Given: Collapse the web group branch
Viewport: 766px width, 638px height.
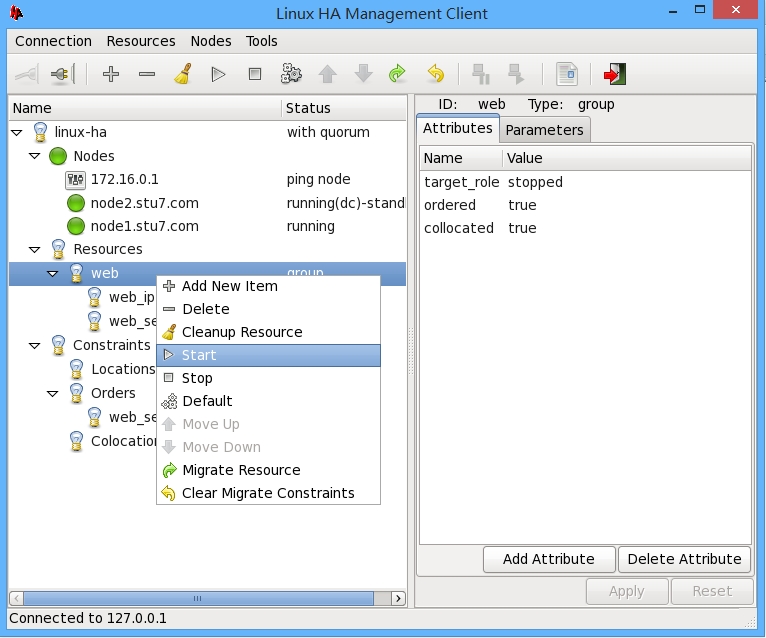Looking at the screenshot, I should 52,274.
